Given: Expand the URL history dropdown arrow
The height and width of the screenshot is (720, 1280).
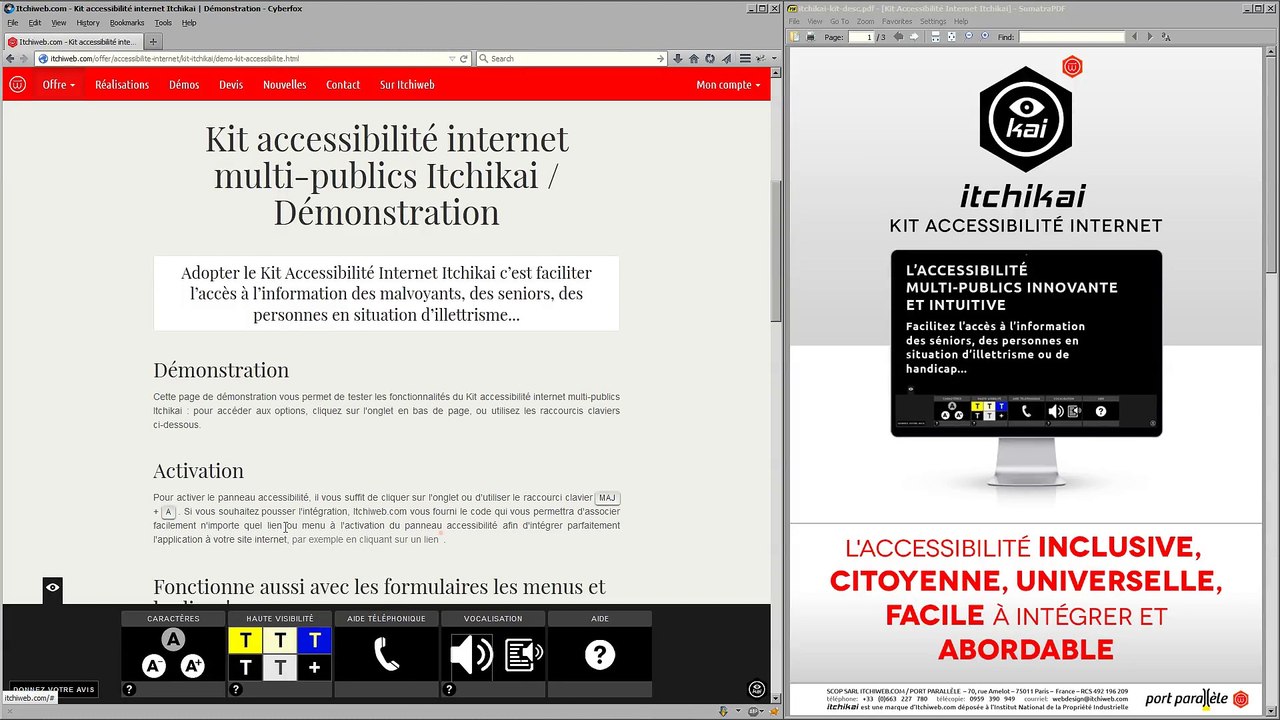Looking at the screenshot, I should pyautogui.click(x=452, y=58).
